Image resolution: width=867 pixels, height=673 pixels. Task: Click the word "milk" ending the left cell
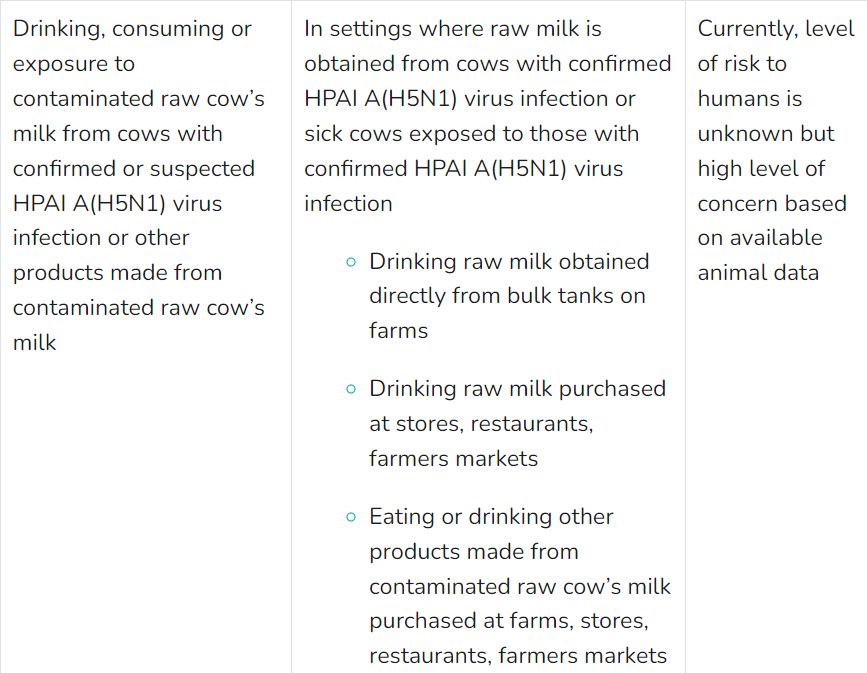(x=34, y=343)
